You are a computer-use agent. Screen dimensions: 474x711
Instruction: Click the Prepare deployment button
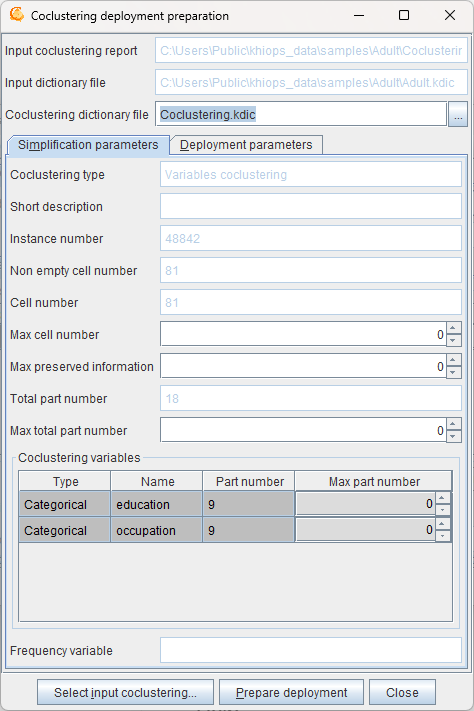click(x=291, y=692)
